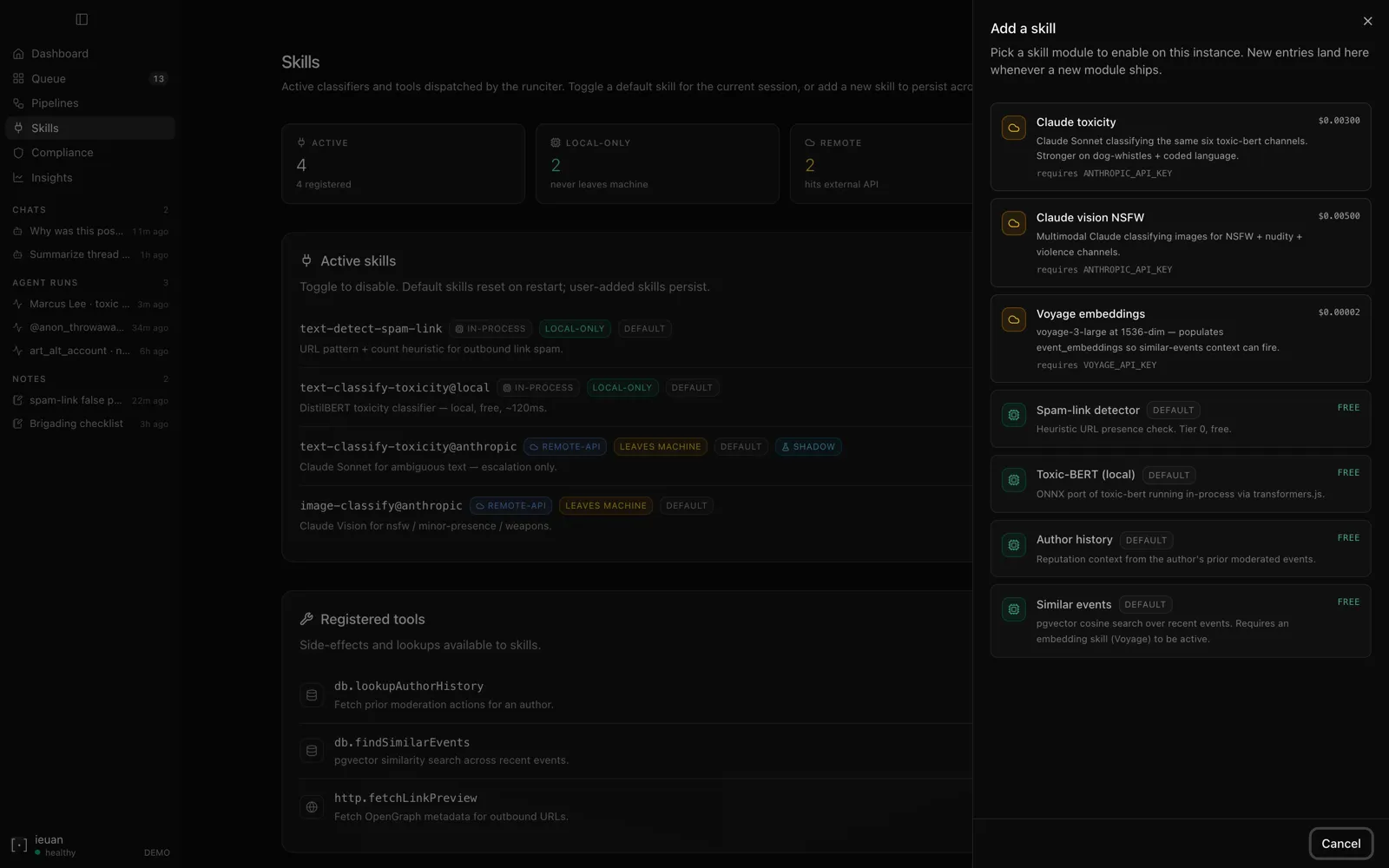
Task: Click the Author history chip icon
Action: point(1013,545)
